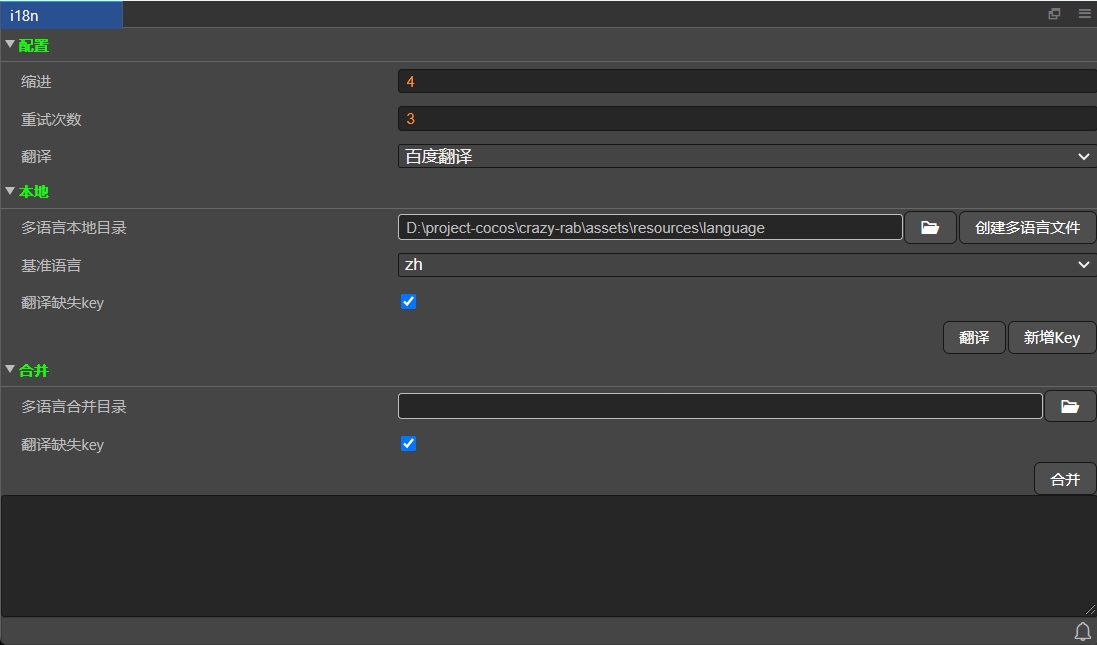
Task: Uncheck 翻译缺失key in 合并 section
Action: click(x=408, y=444)
